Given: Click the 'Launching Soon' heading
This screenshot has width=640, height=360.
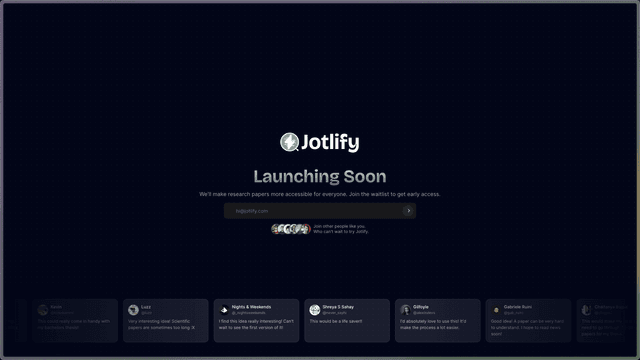Looking at the screenshot, I should point(320,176).
